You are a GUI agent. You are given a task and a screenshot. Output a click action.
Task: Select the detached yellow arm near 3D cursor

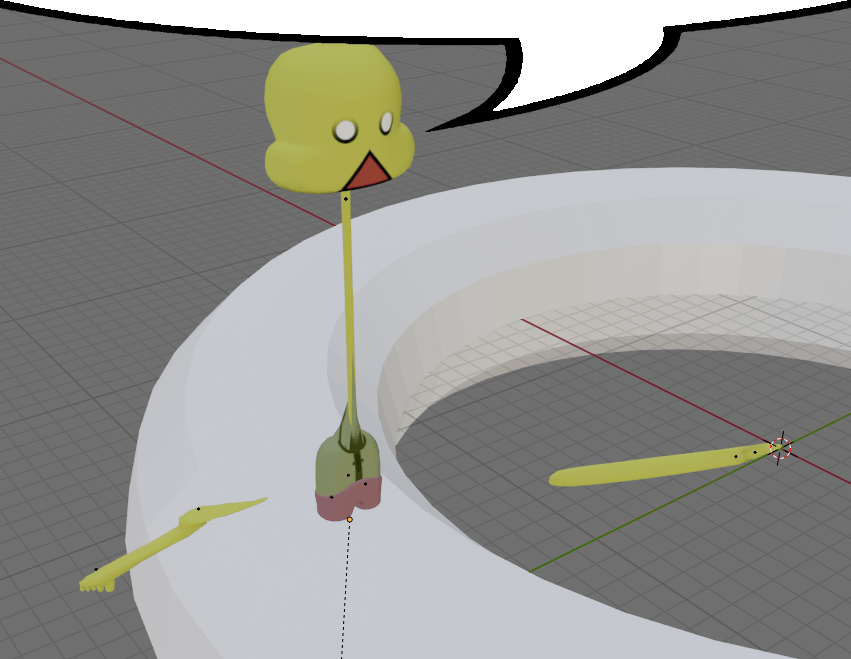pos(640,468)
